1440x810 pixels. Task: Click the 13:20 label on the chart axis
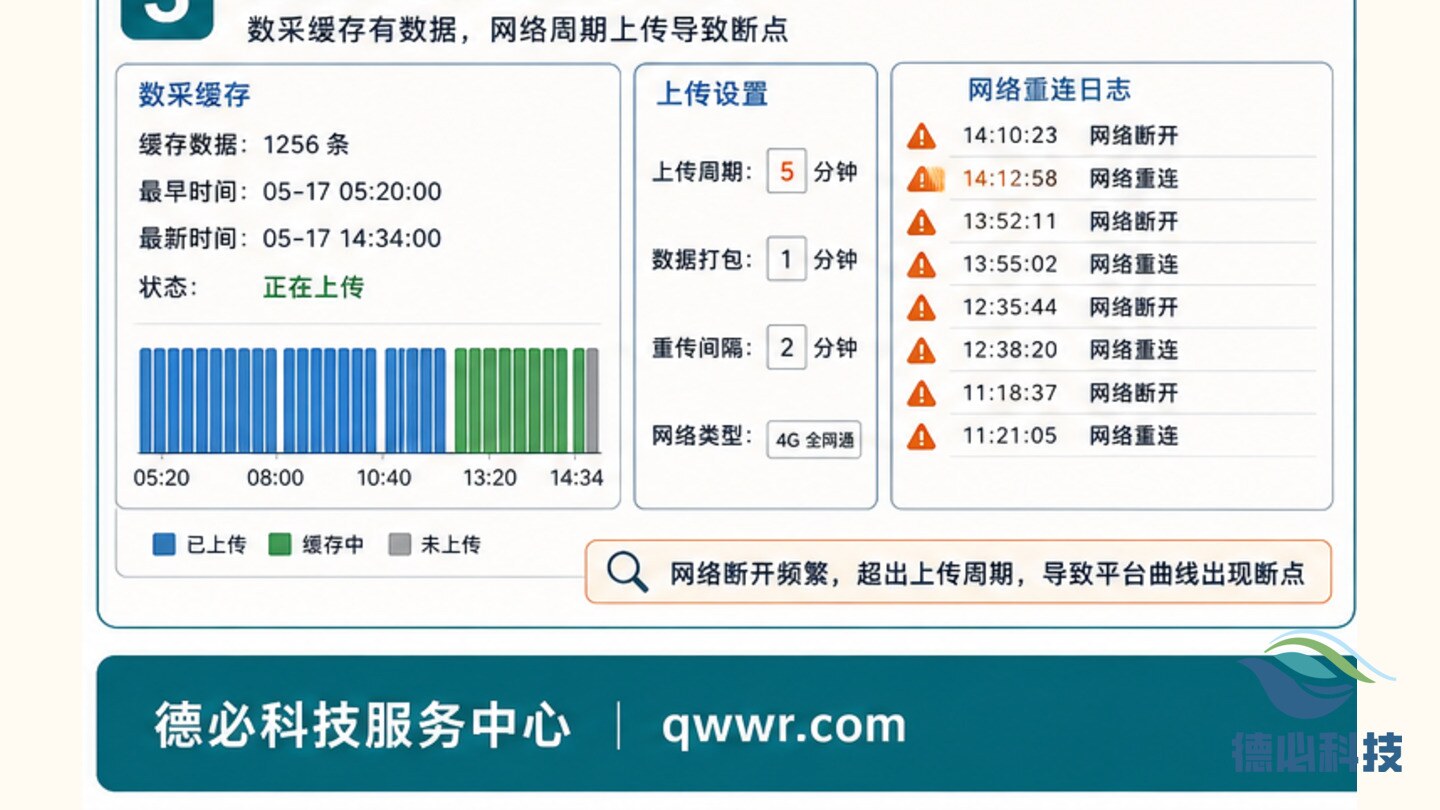coord(490,478)
